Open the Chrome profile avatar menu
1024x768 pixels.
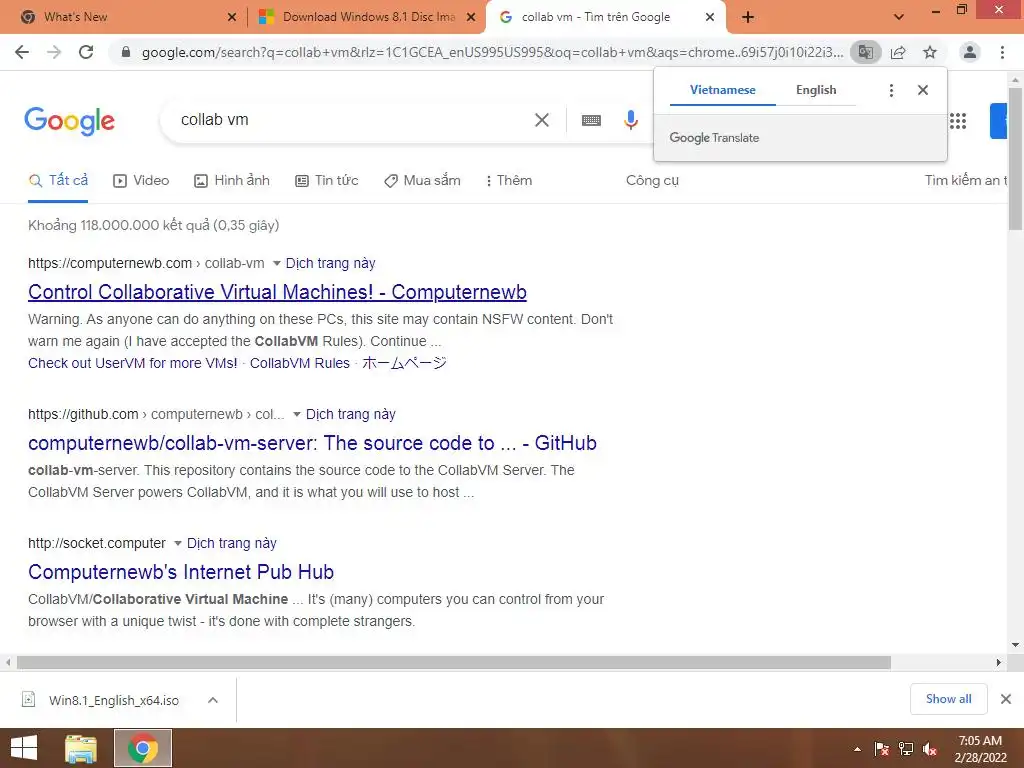pyautogui.click(x=970, y=52)
